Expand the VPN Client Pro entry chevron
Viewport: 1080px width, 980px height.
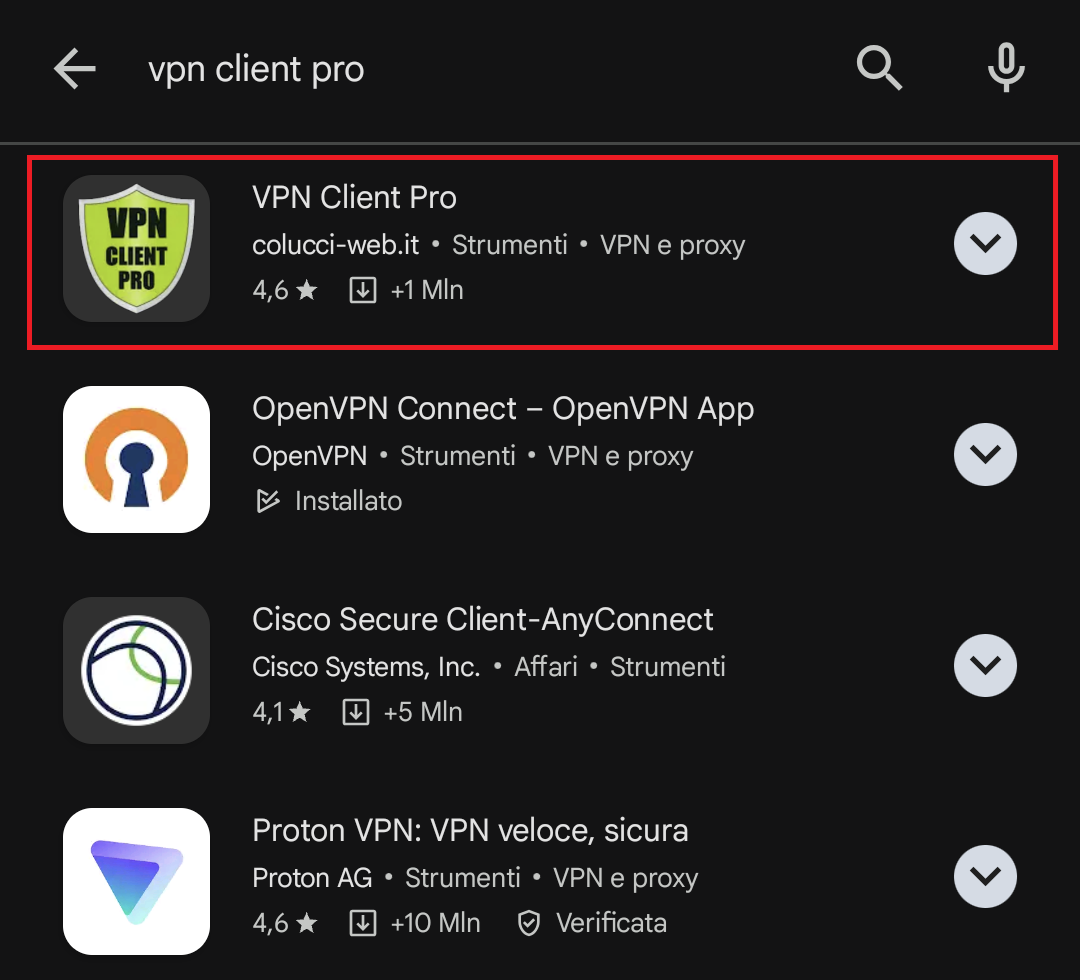tap(985, 243)
